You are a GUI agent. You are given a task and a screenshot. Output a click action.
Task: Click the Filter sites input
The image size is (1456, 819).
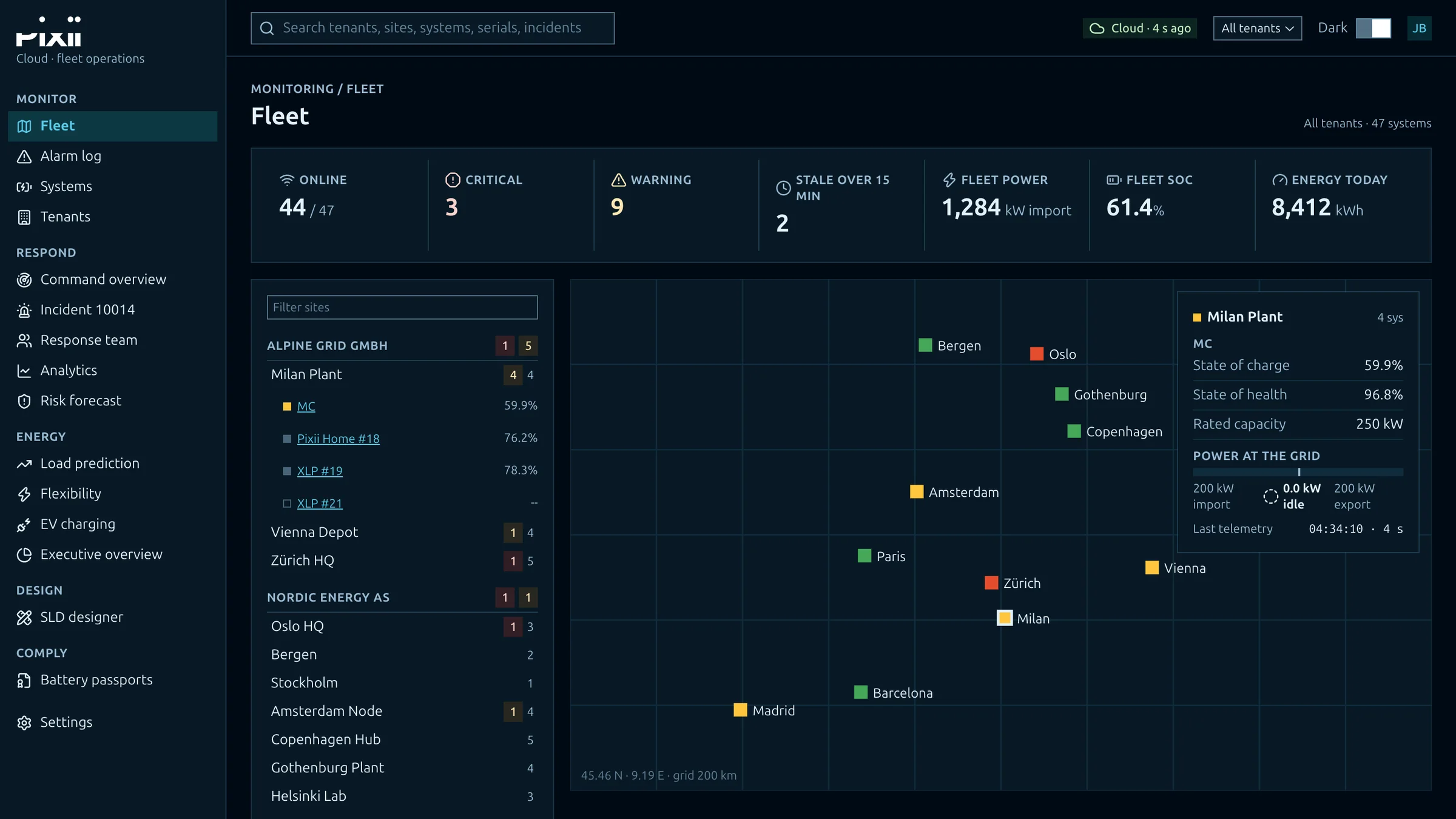[402, 307]
